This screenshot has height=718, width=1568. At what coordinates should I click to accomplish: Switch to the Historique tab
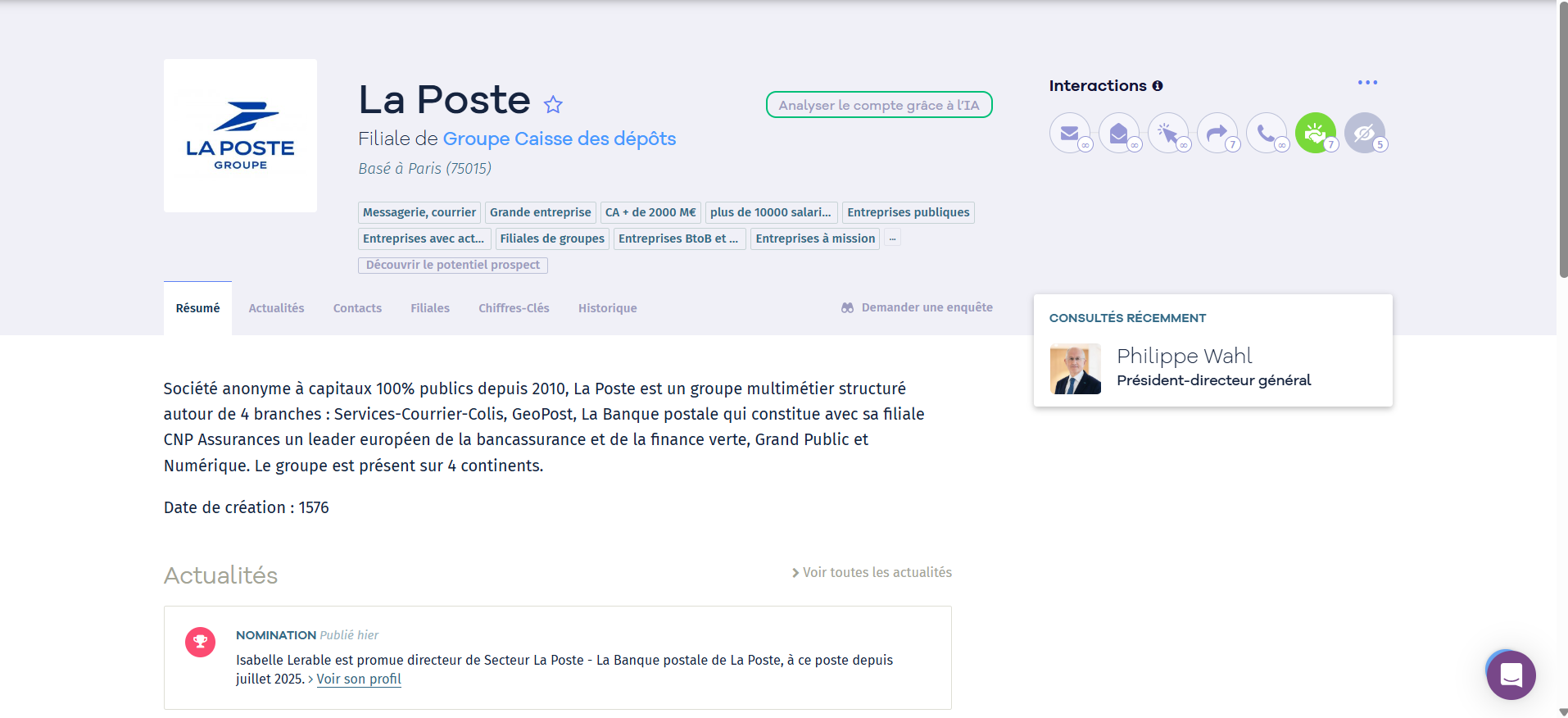tap(607, 308)
